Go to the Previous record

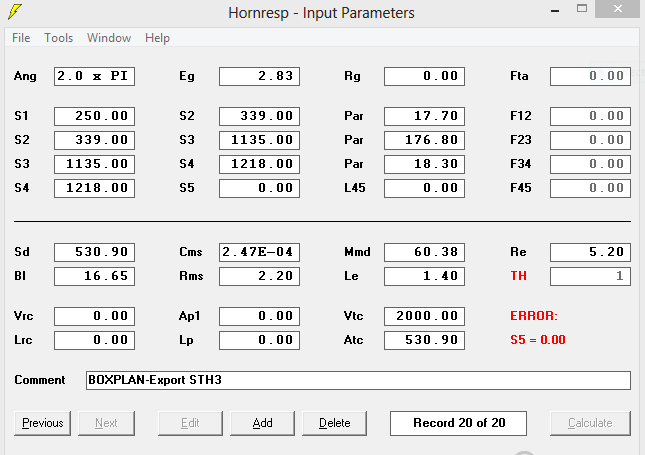click(x=42, y=423)
